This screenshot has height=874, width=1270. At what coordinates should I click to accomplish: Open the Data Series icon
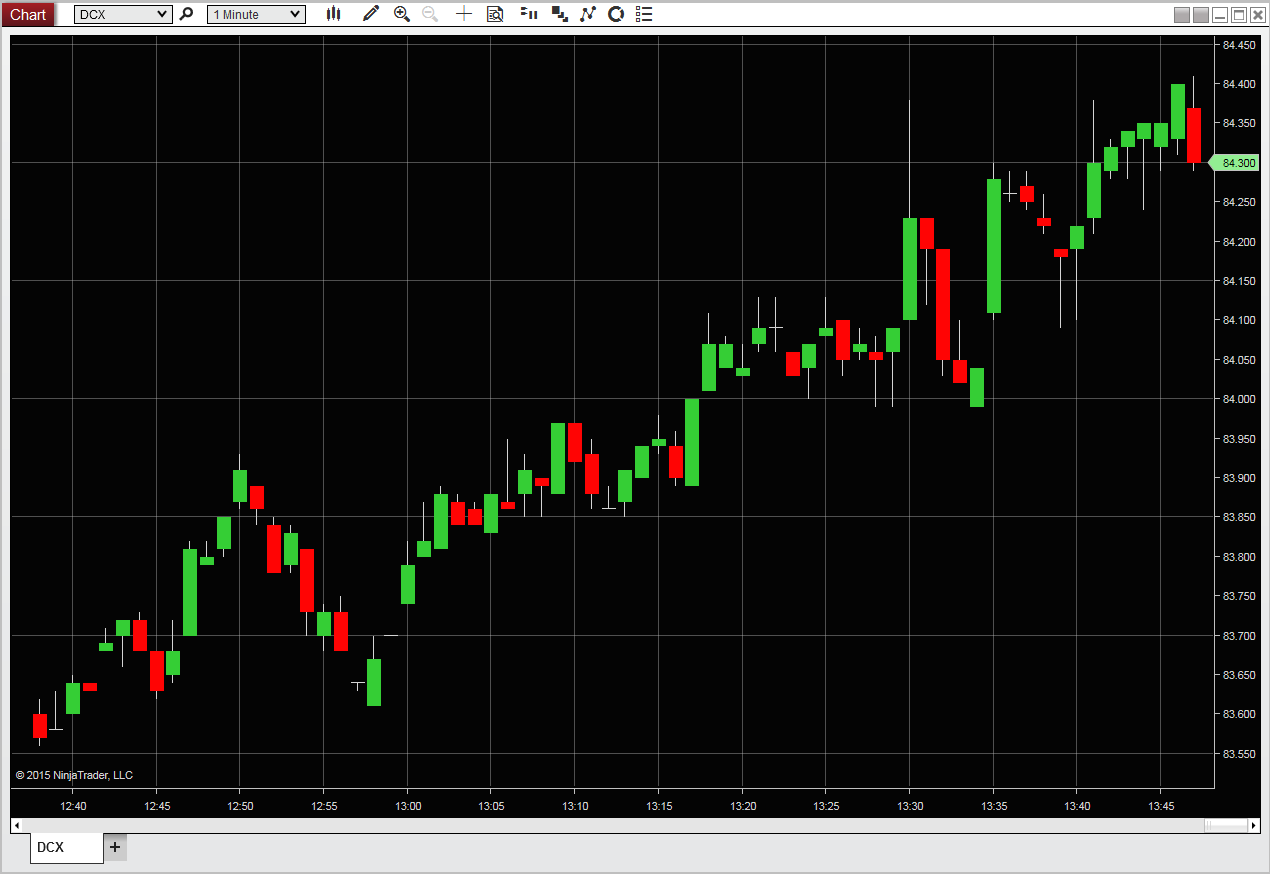560,14
